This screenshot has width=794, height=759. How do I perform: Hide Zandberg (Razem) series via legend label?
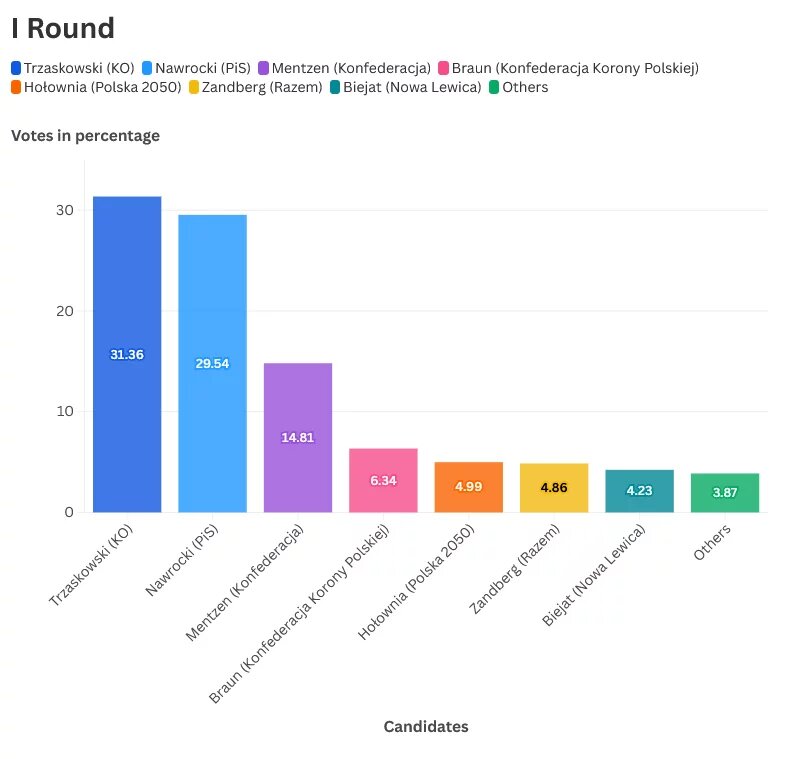point(262,87)
